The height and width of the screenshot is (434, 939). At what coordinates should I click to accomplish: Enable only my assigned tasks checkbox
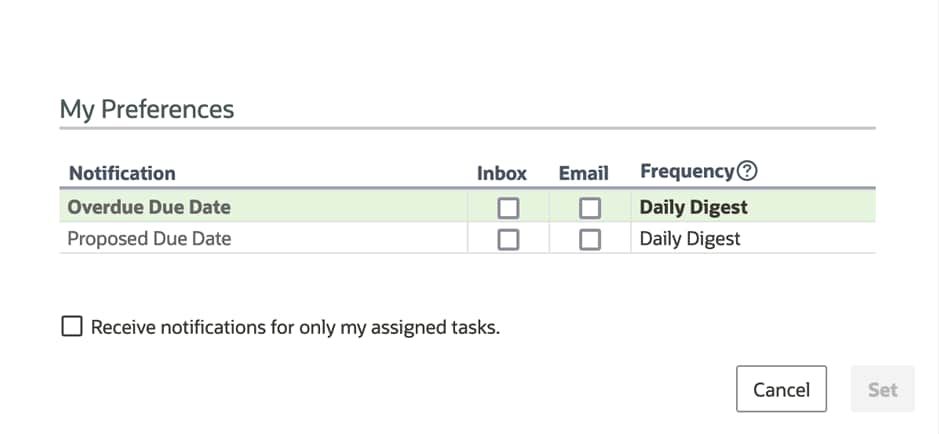(x=72, y=327)
